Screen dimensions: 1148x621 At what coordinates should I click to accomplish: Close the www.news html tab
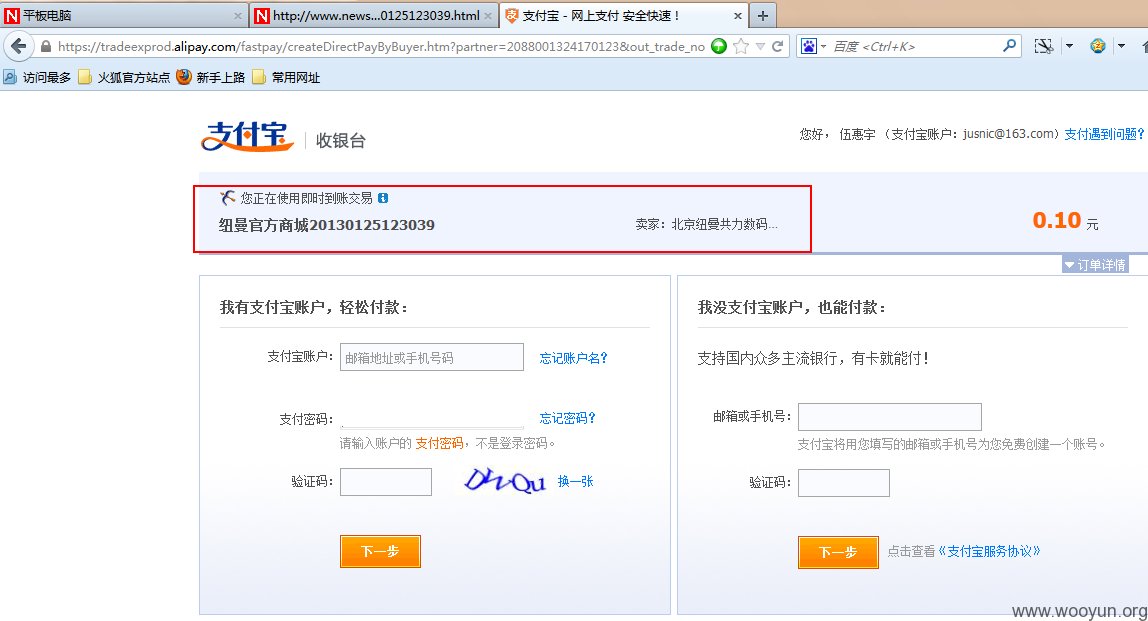(x=488, y=15)
